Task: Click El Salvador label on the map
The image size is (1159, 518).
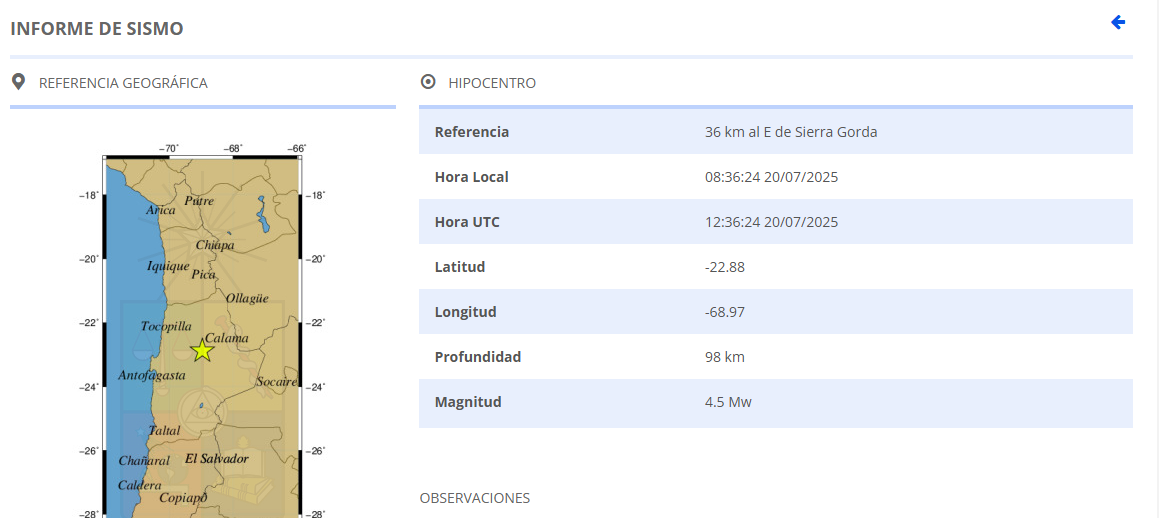Action: (x=217, y=459)
